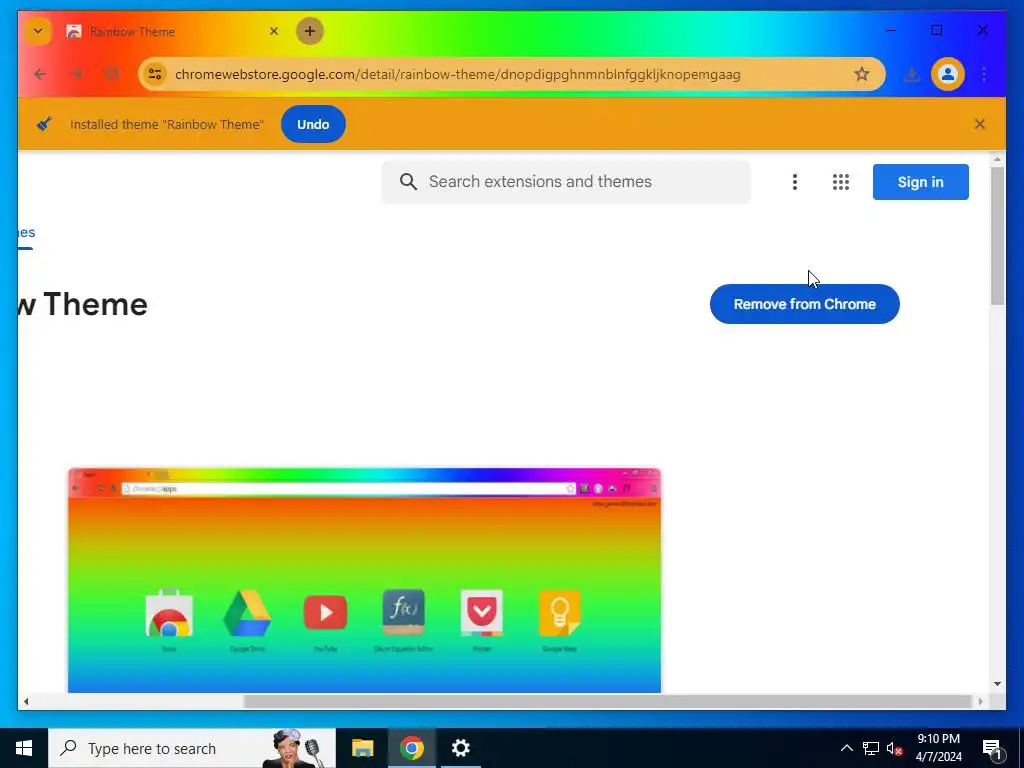This screenshot has height=768, width=1024.
Task: Open the Chrome profile avatar
Action: click(x=948, y=74)
